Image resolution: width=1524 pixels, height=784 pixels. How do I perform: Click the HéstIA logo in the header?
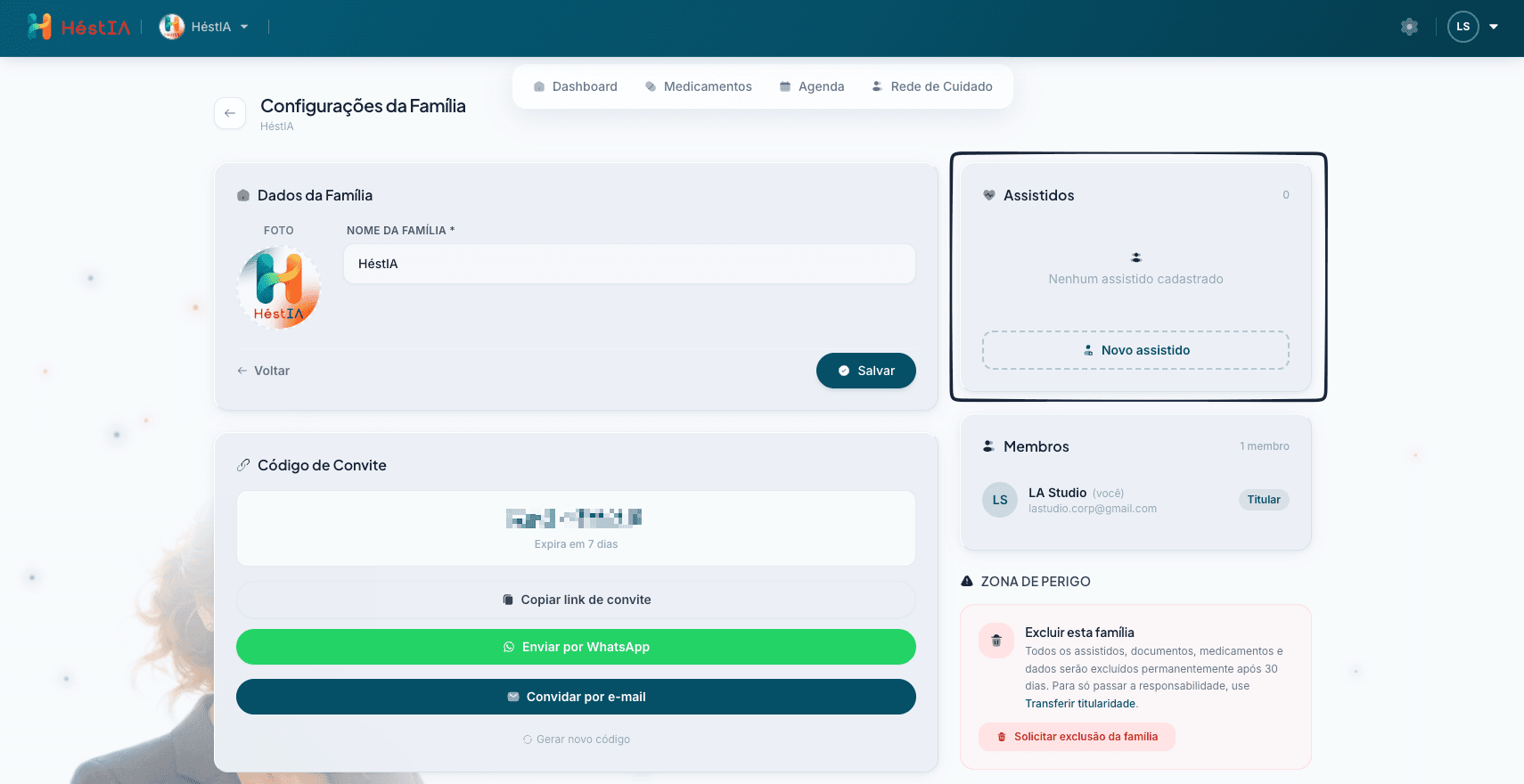(78, 27)
